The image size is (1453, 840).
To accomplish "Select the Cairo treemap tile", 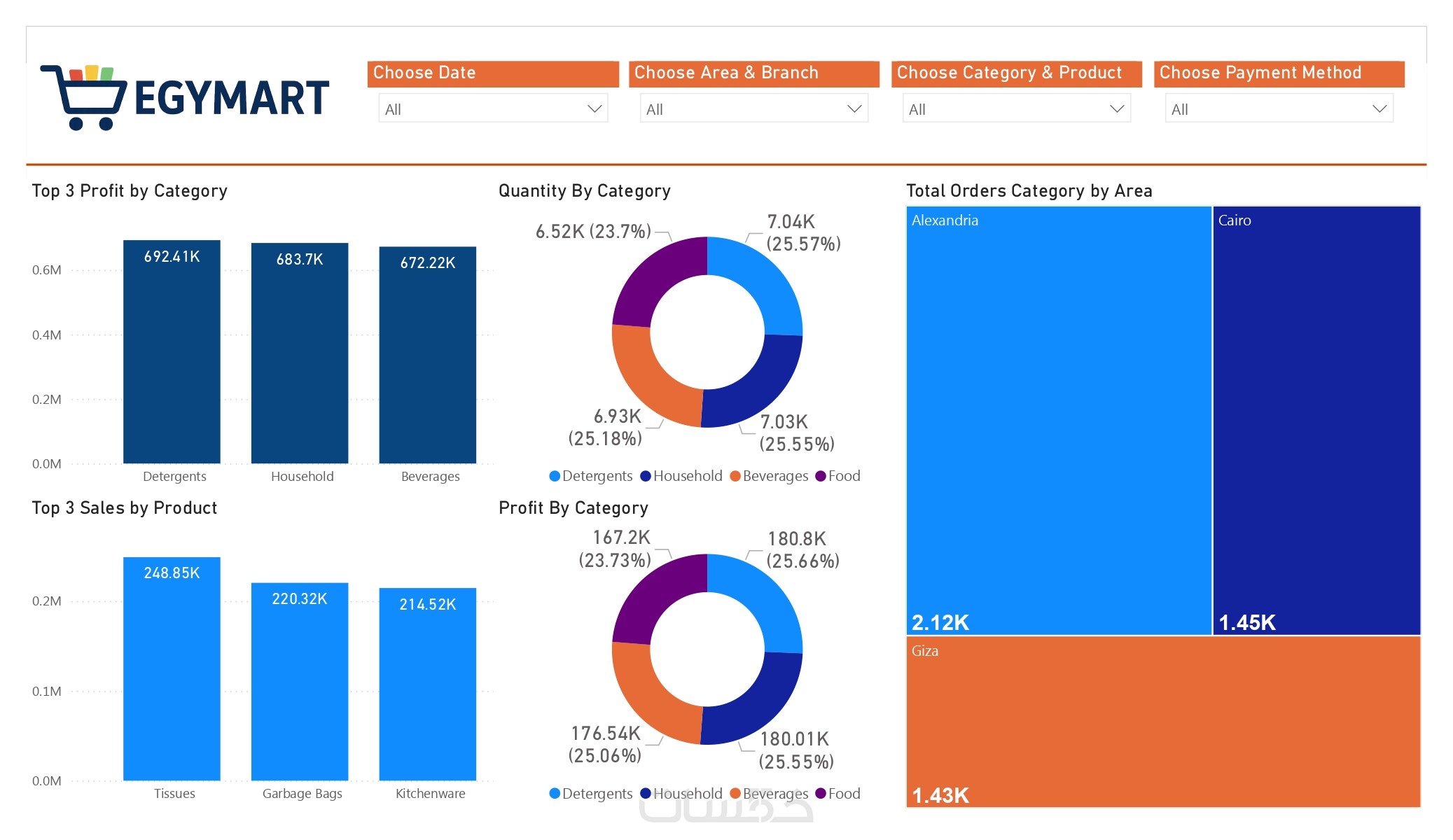I will pyautogui.click(x=1316, y=420).
